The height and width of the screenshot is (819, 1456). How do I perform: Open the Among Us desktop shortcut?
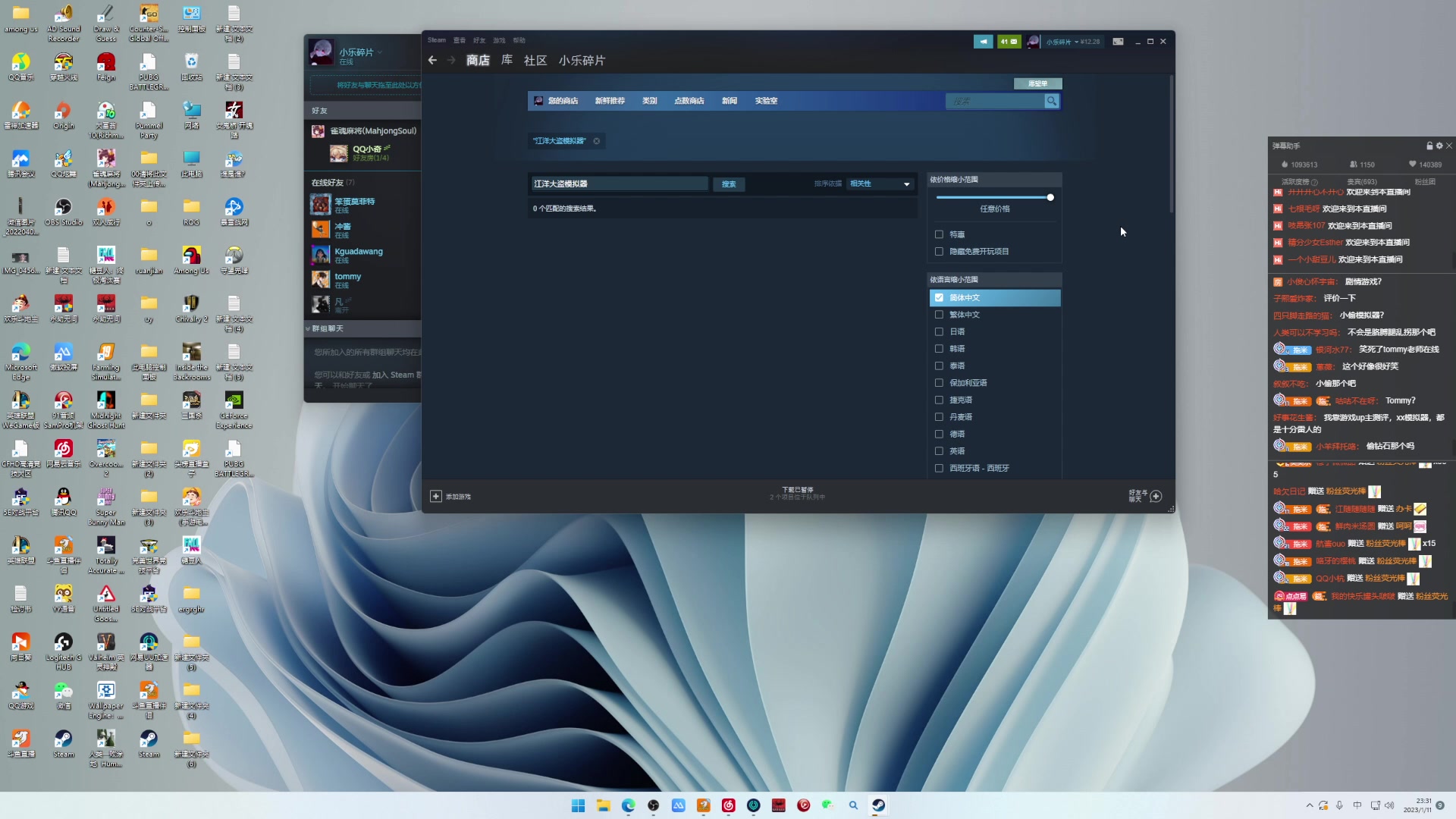[x=191, y=261]
